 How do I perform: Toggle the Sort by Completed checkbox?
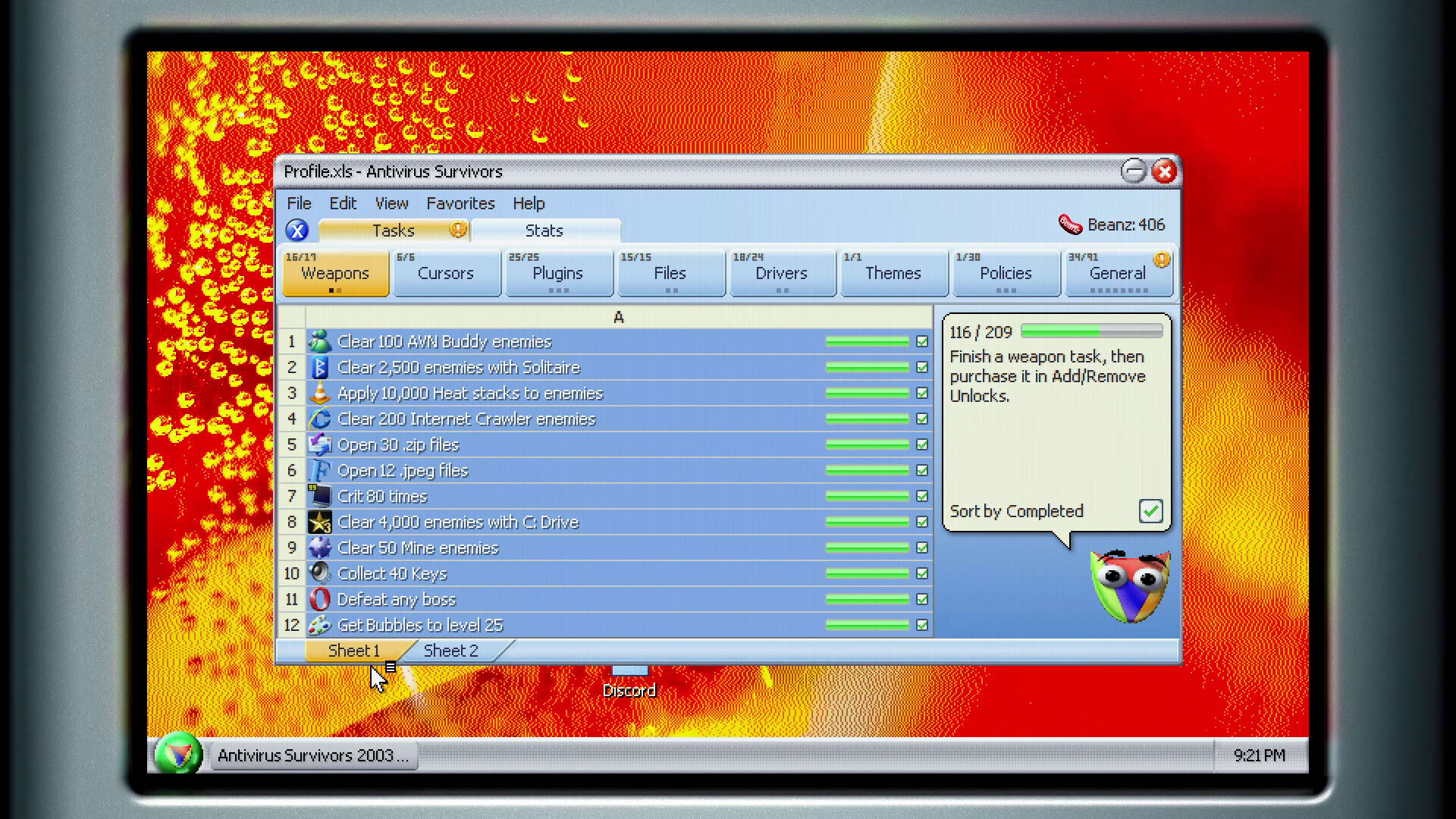1150,511
